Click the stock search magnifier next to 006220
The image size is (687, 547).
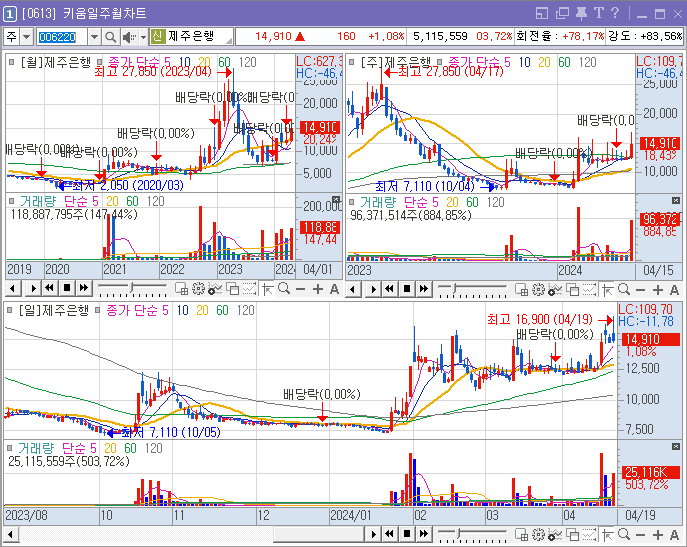(x=110, y=37)
